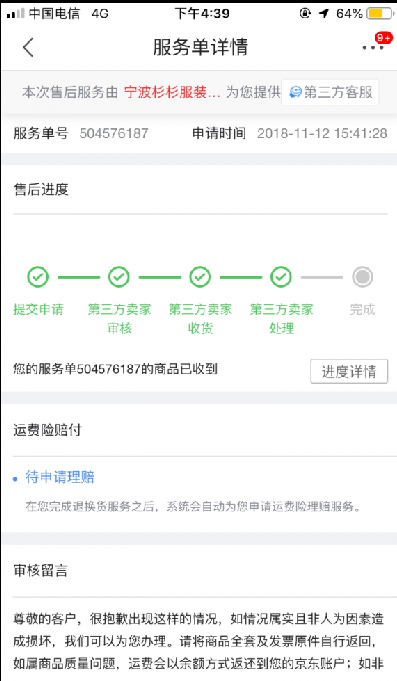Tap the 售后进度 section header

tap(41, 189)
